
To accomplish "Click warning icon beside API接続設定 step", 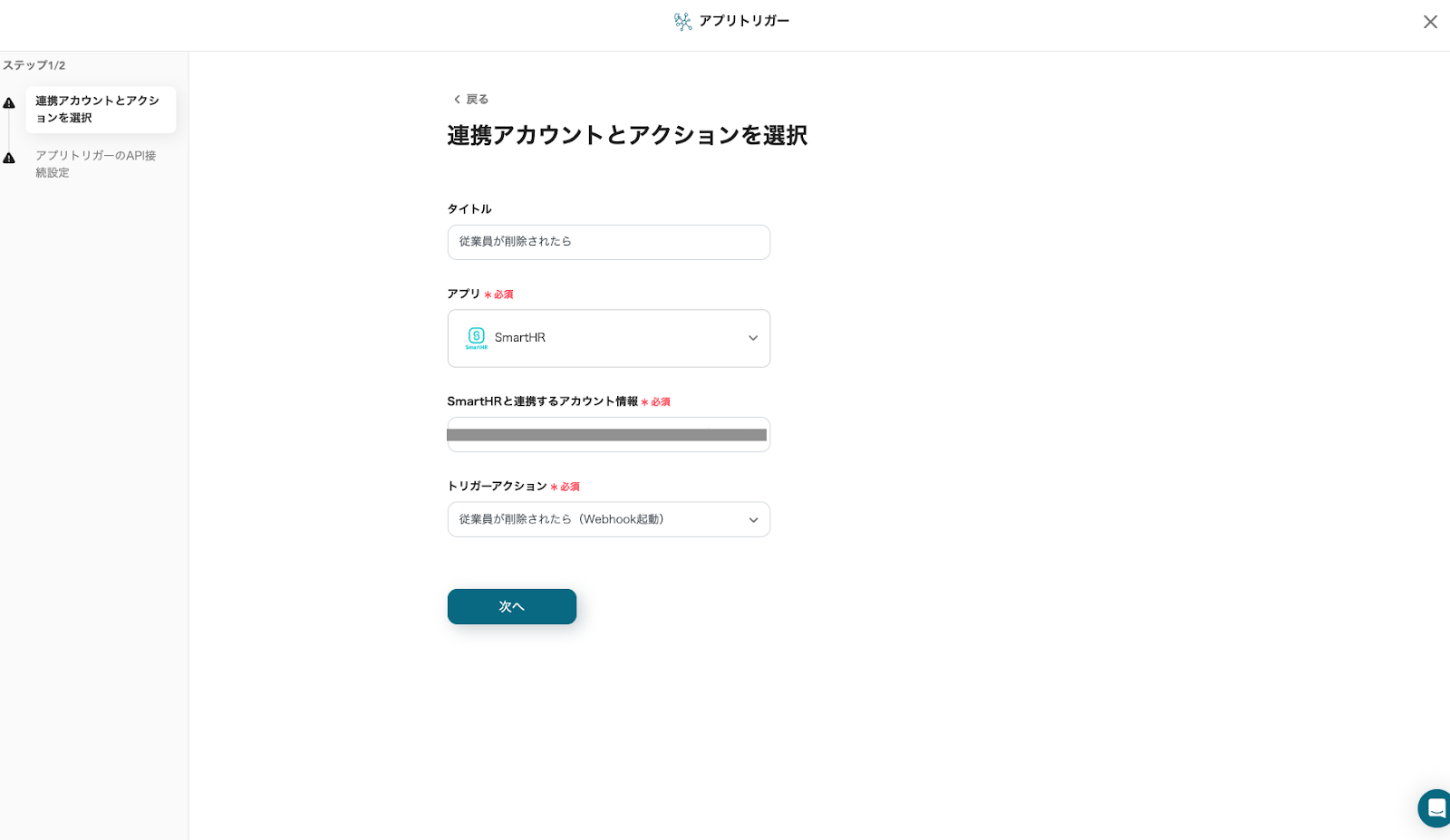I will pyautogui.click(x=9, y=159).
